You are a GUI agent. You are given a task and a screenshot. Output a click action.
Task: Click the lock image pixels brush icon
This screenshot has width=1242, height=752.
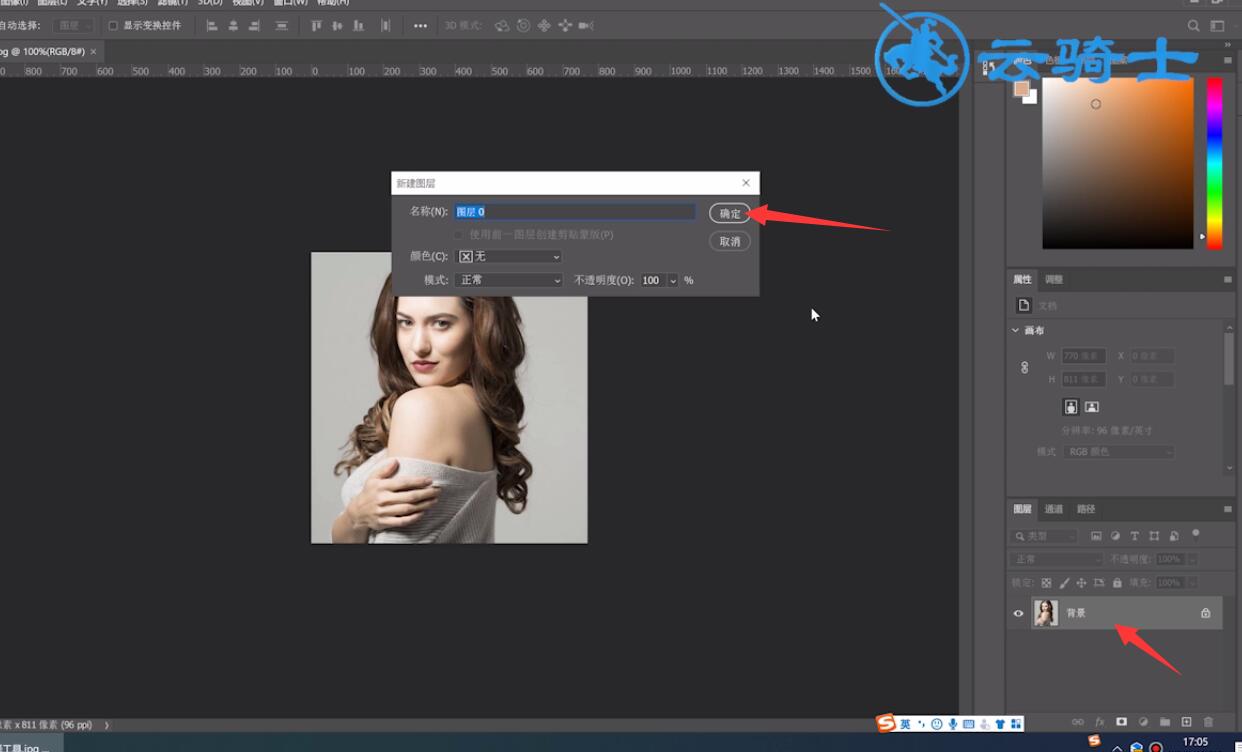pos(1064,582)
